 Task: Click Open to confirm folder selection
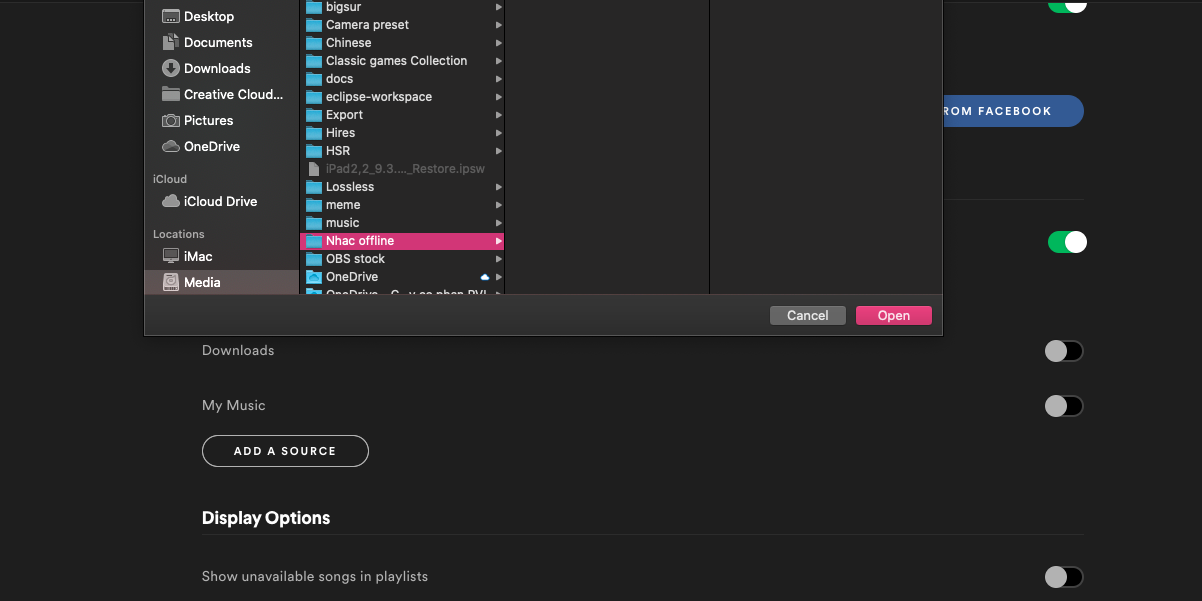[x=894, y=316]
